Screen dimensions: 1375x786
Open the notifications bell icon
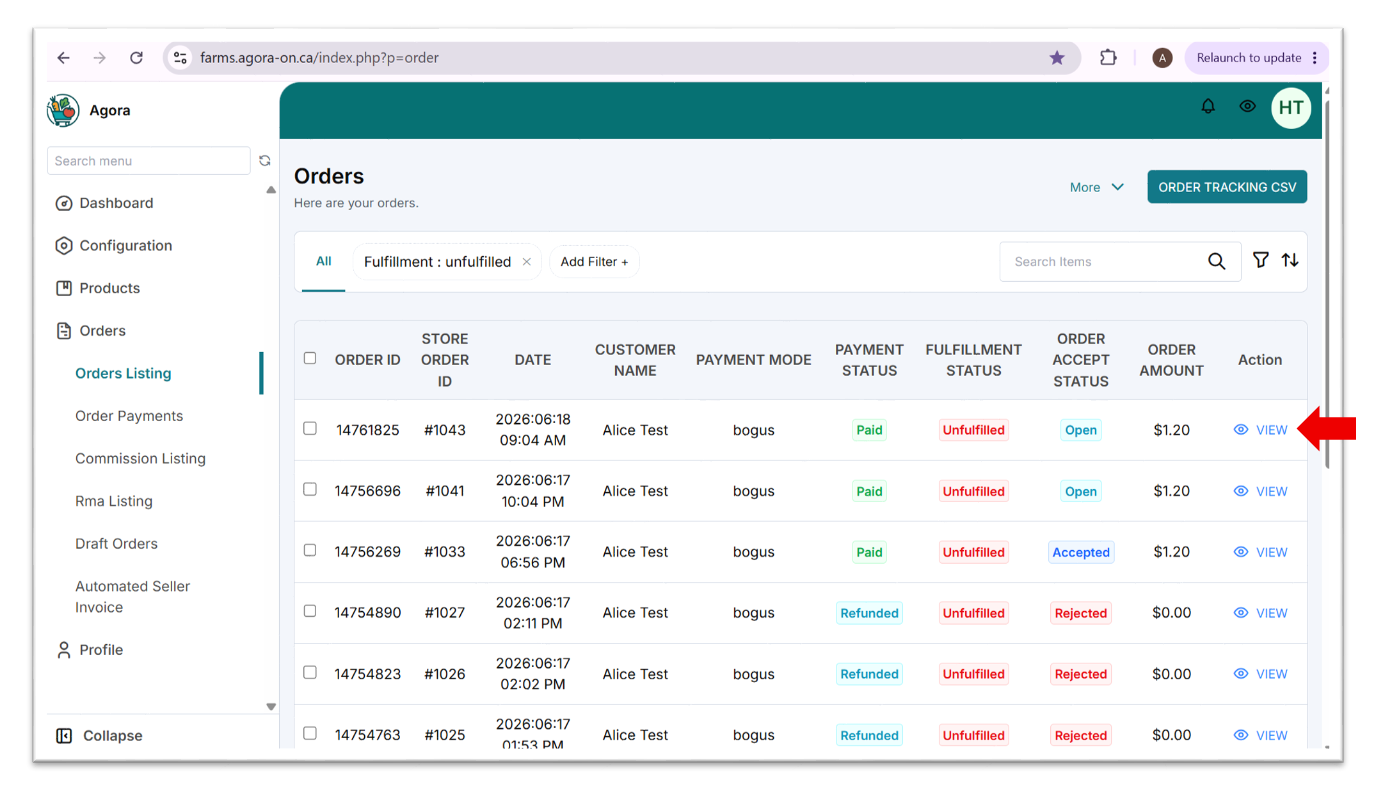tap(1208, 106)
